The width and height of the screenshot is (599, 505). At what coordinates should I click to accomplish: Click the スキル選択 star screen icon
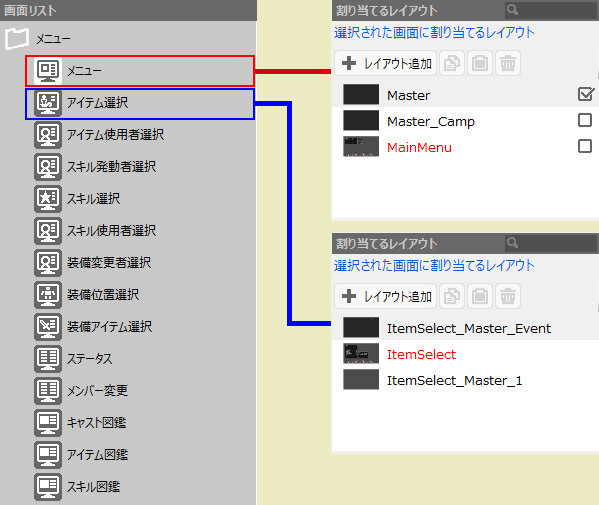48,199
